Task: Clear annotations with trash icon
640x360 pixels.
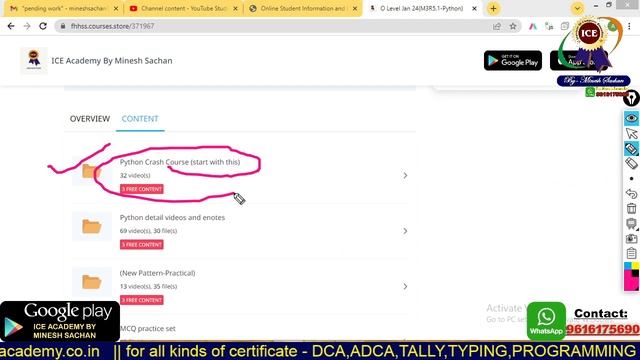Action: (631, 209)
